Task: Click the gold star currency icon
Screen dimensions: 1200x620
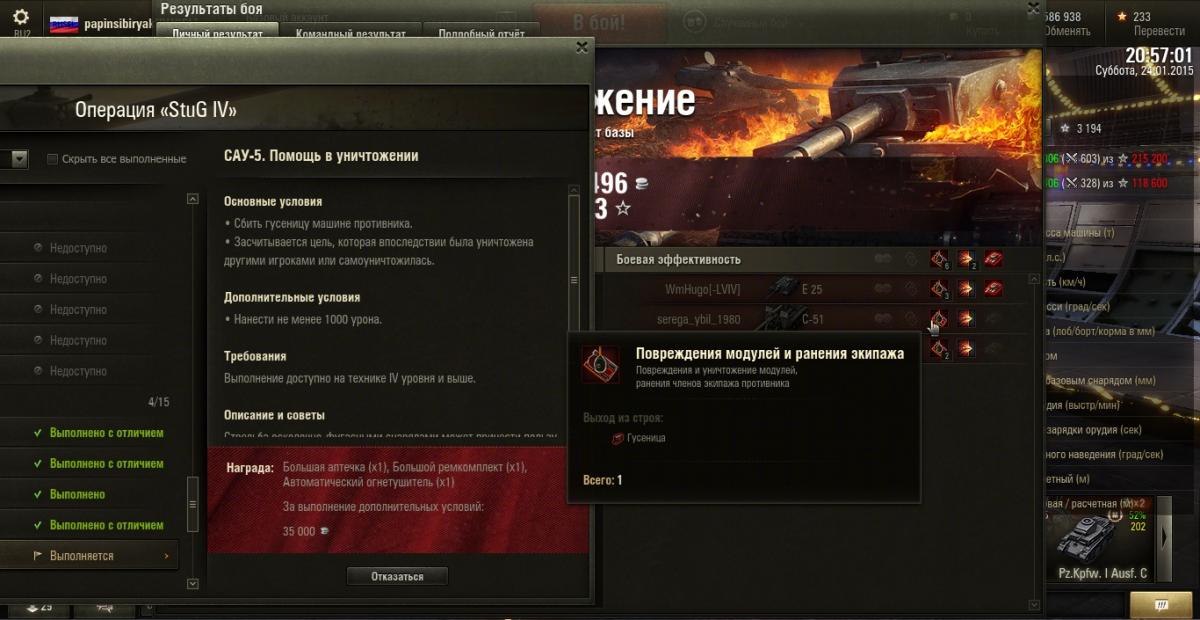Action: pos(1122,16)
